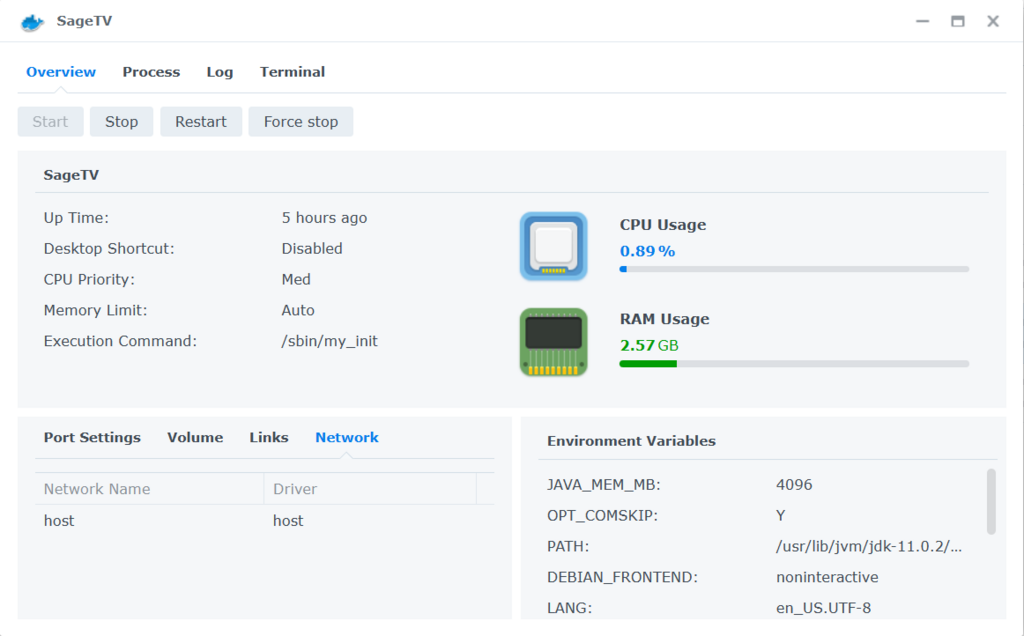Click the 'Environment Variables' heading
The image size is (1024, 636).
point(631,441)
